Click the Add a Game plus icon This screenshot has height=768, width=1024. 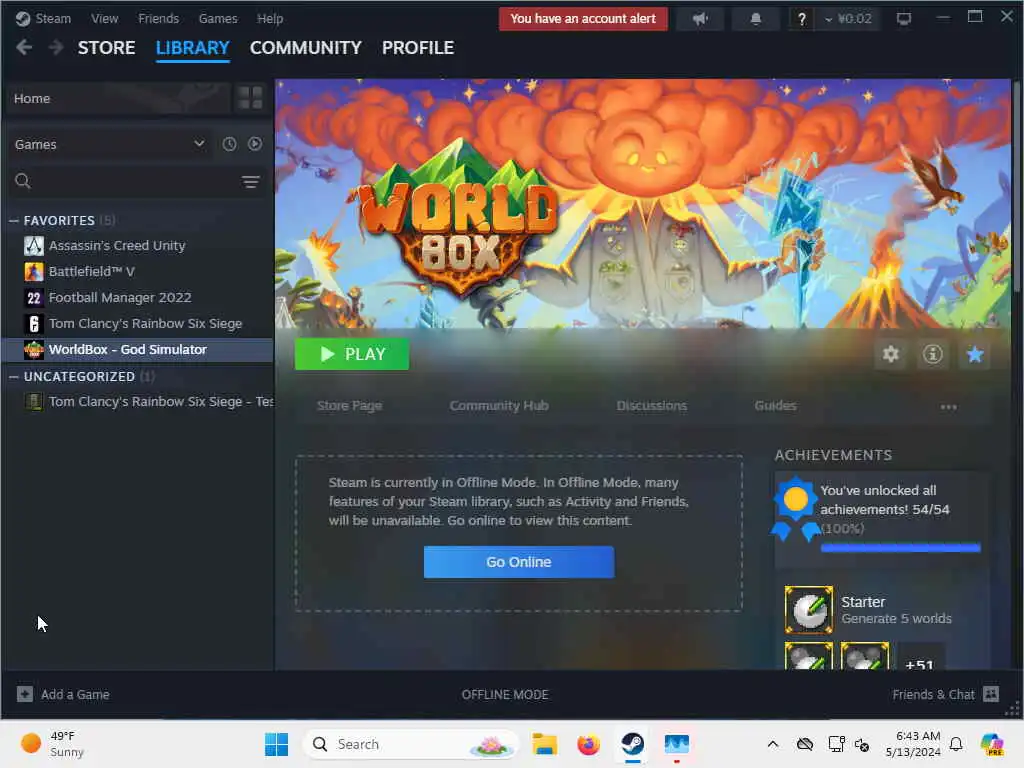(x=24, y=694)
